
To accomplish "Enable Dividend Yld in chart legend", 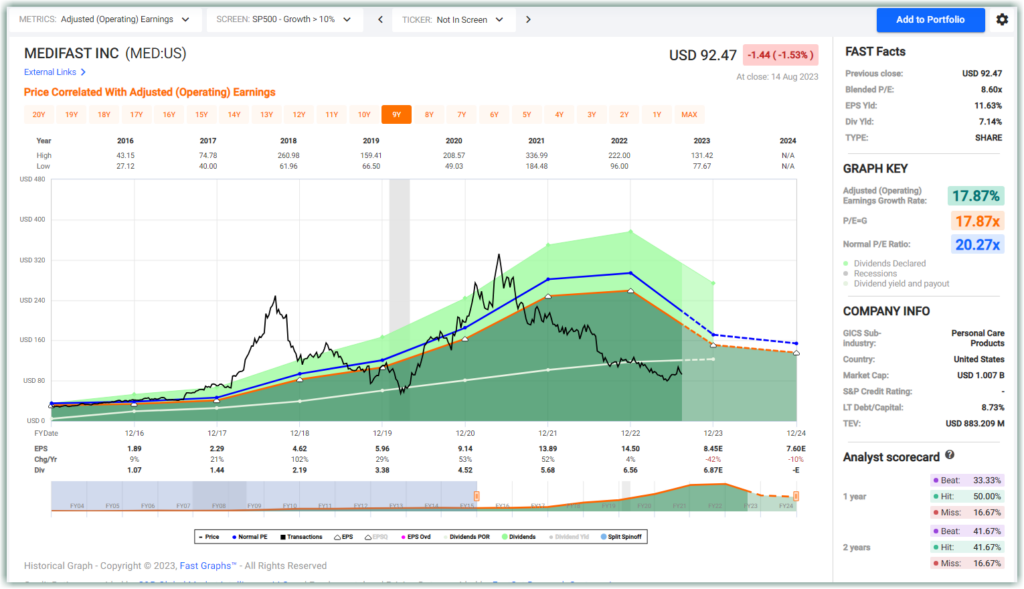I will tap(569, 537).
